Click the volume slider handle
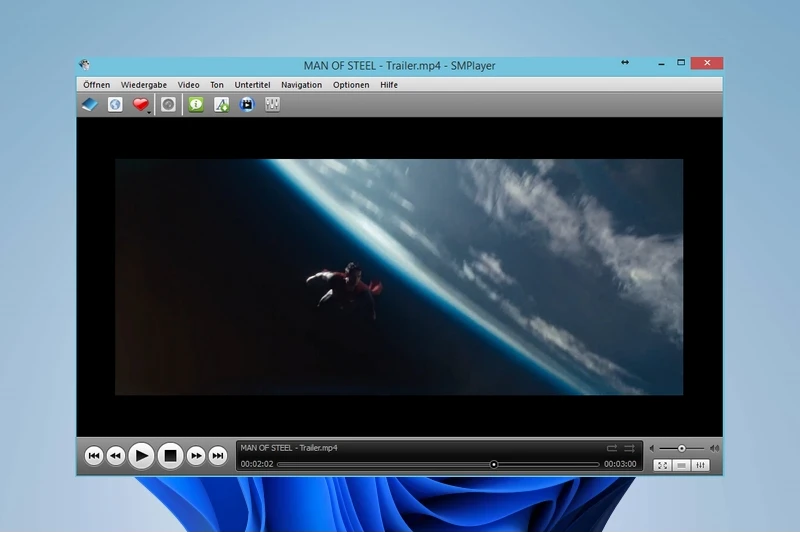This screenshot has height=533, width=800. pos(682,448)
